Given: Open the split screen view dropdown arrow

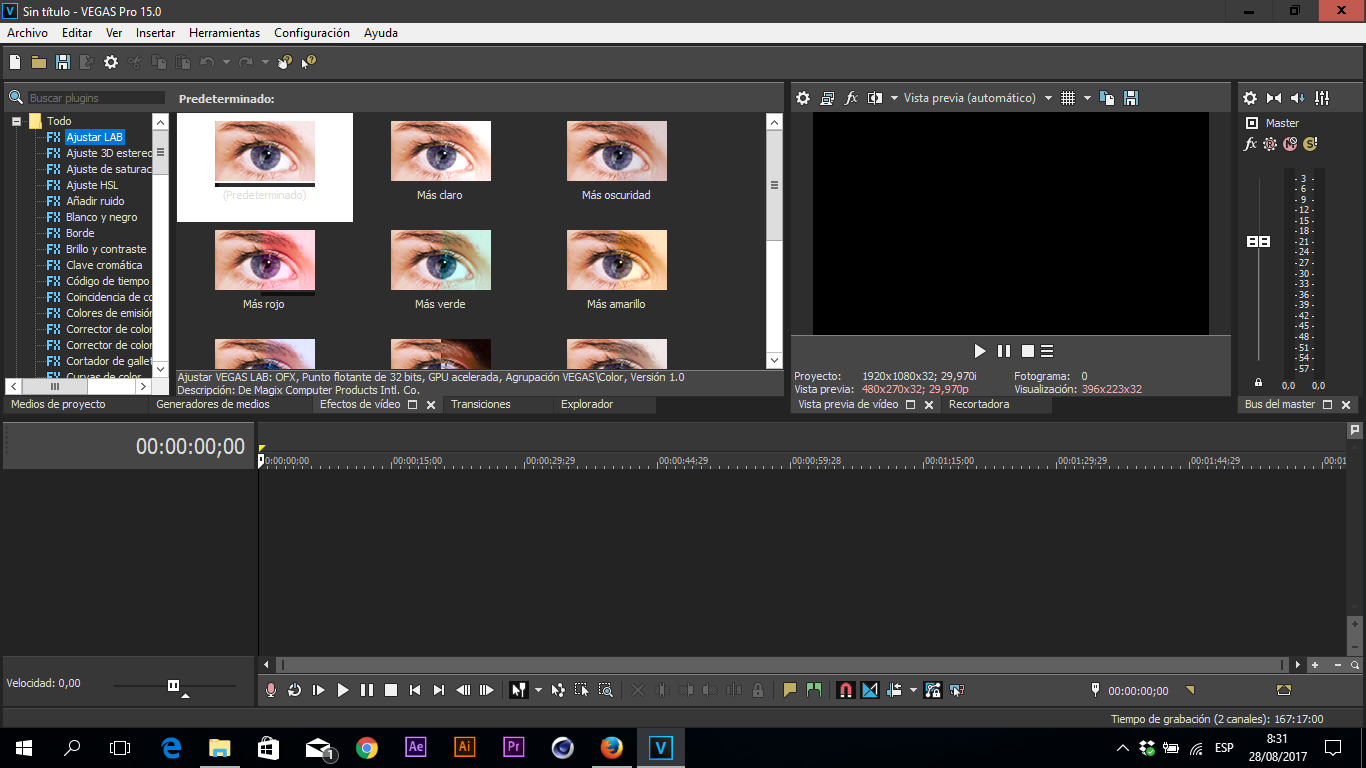Looking at the screenshot, I should (894, 98).
